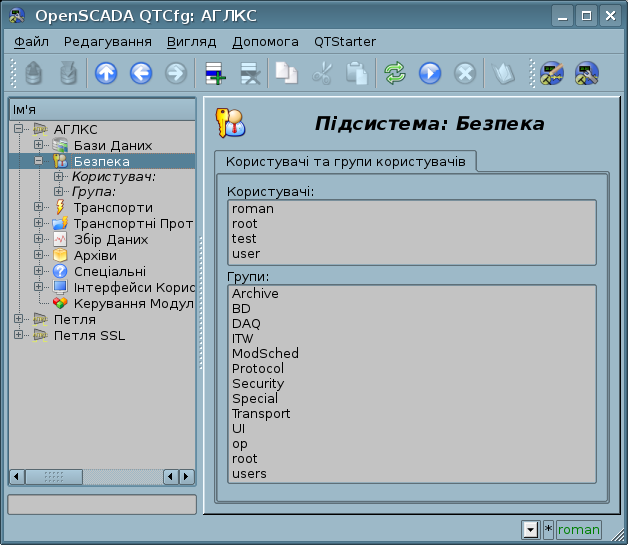Open the QTStarter menu
This screenshot has height=545, width=628.
[x=345, y=42]
